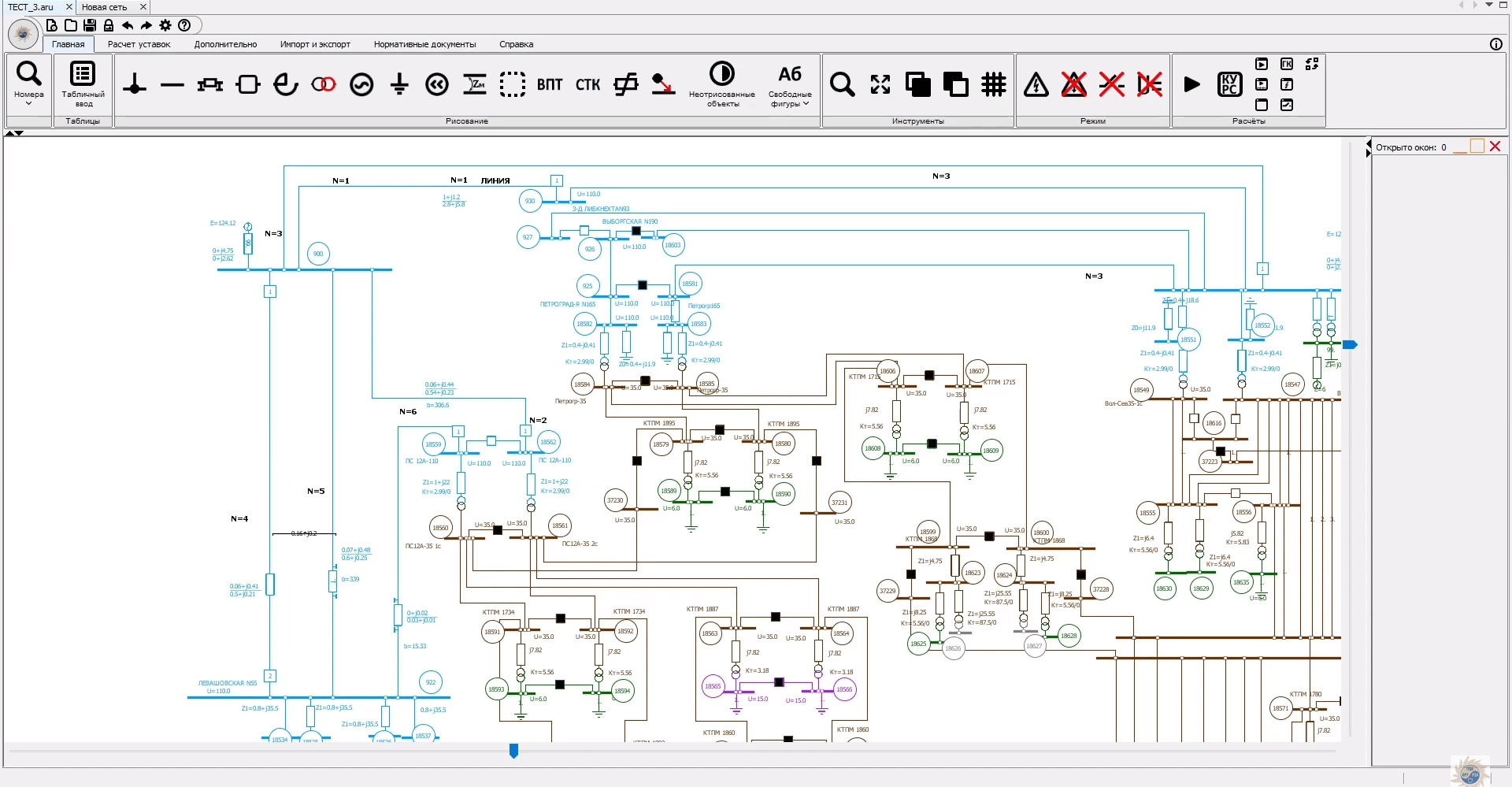Close all windows with the red X
Viewport: 1512px width, 787px height.
point(1495,147)
